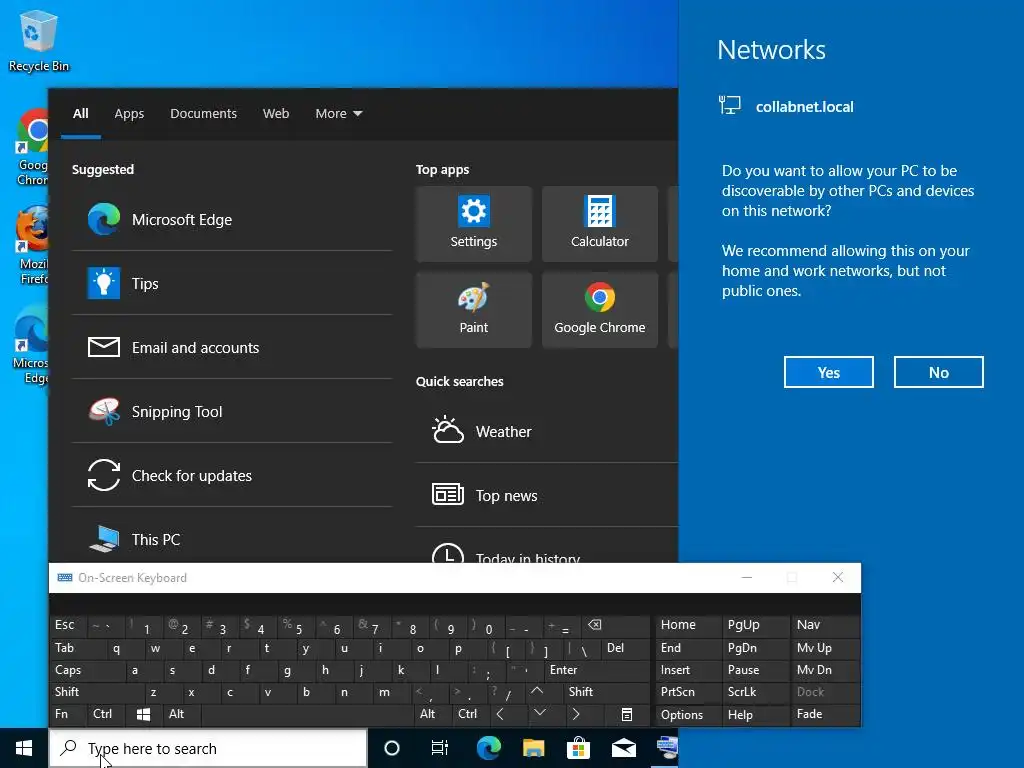This screenshot has width=1024, height=768.
Task: Run the Top news quick search
Action: coord(547,495)
